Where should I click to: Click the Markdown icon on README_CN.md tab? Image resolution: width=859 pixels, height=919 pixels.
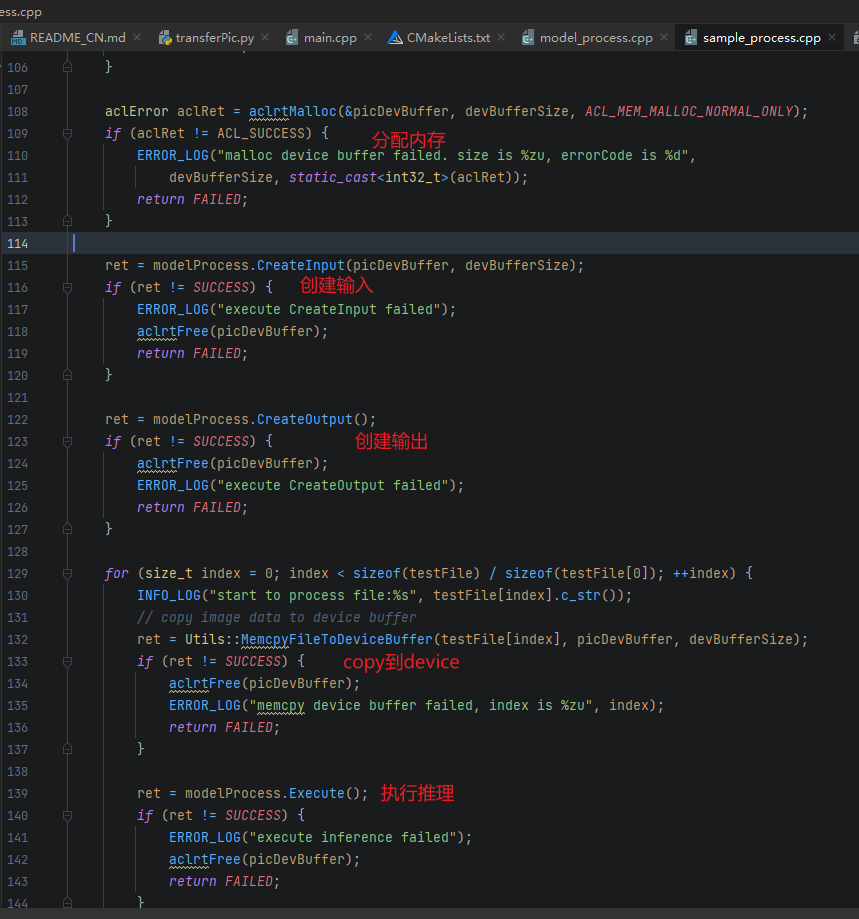[x=18, y=38]
